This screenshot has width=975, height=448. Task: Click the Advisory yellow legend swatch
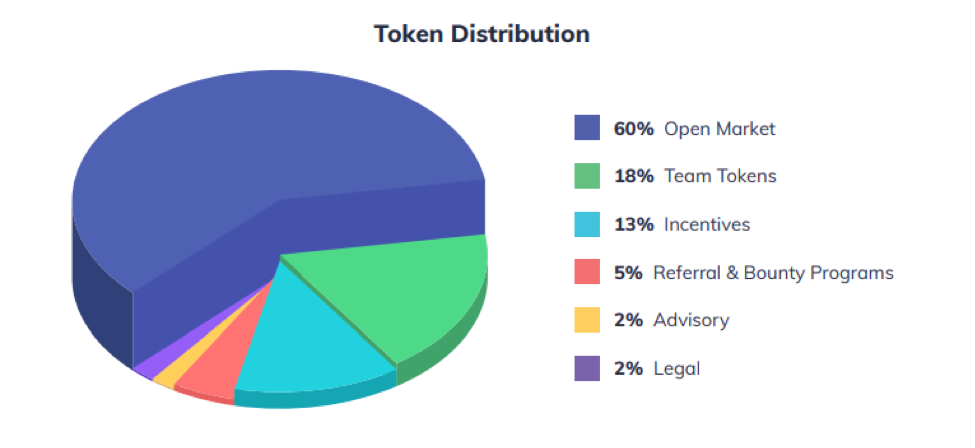coord(587,320)
